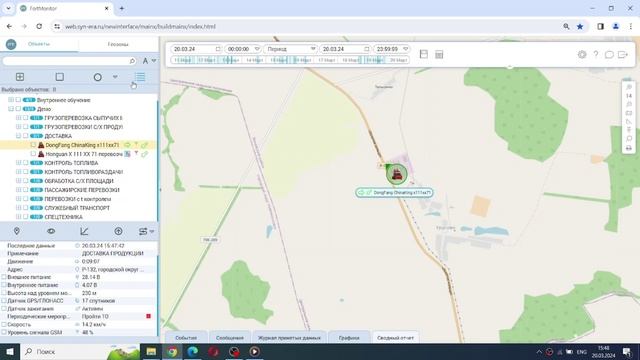640x360 pixels.
Task: Click the red square in the Периодические мероприятия row
Action: click(149, 316)
